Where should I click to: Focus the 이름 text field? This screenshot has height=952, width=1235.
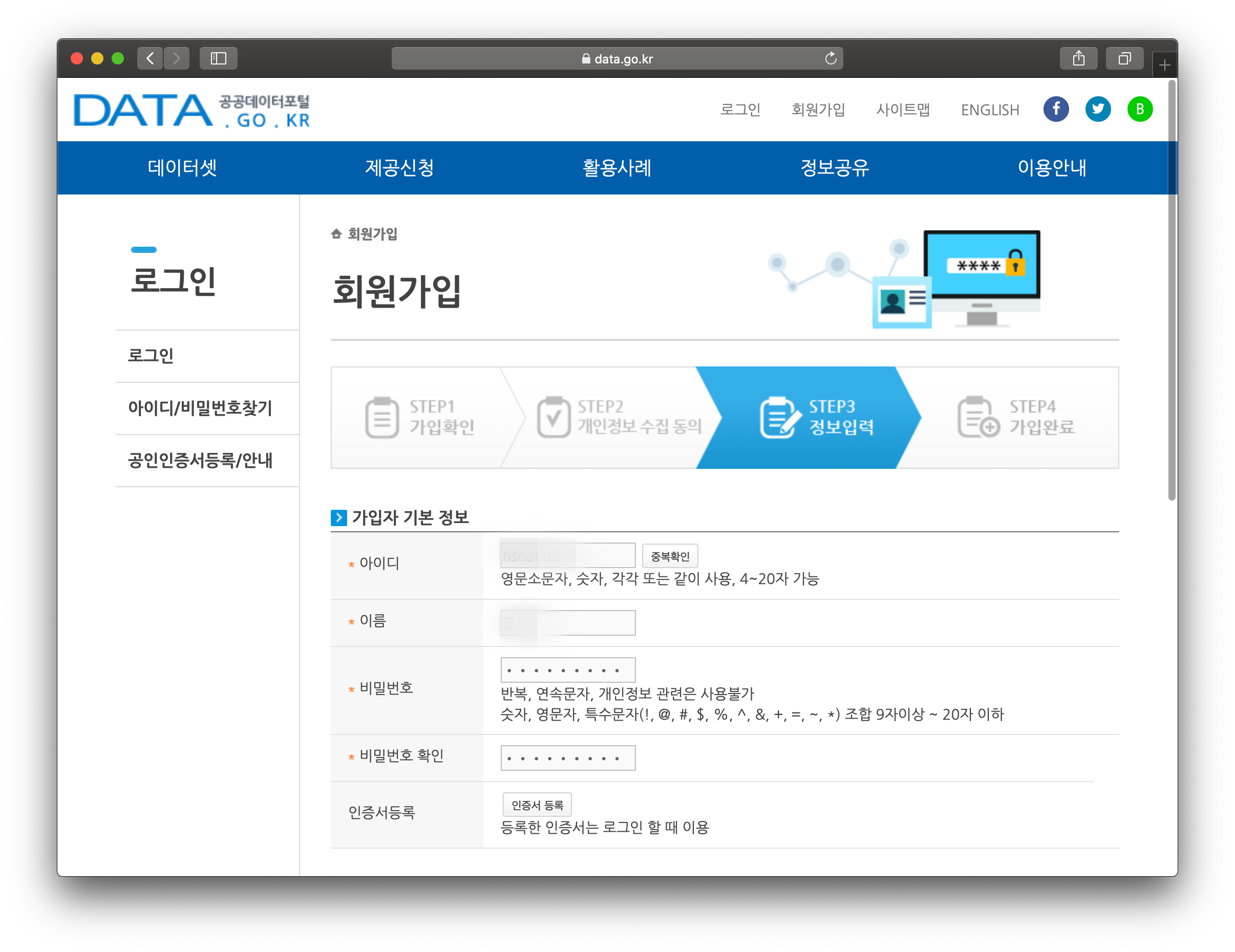(x=568, y=622)
